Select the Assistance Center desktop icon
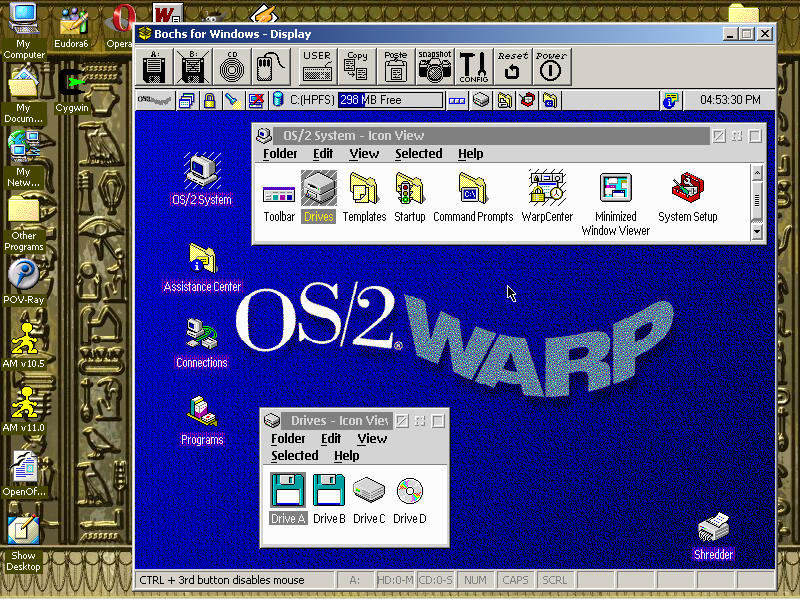Viewport: 800px width, 600px height. [x=203, y=268]
